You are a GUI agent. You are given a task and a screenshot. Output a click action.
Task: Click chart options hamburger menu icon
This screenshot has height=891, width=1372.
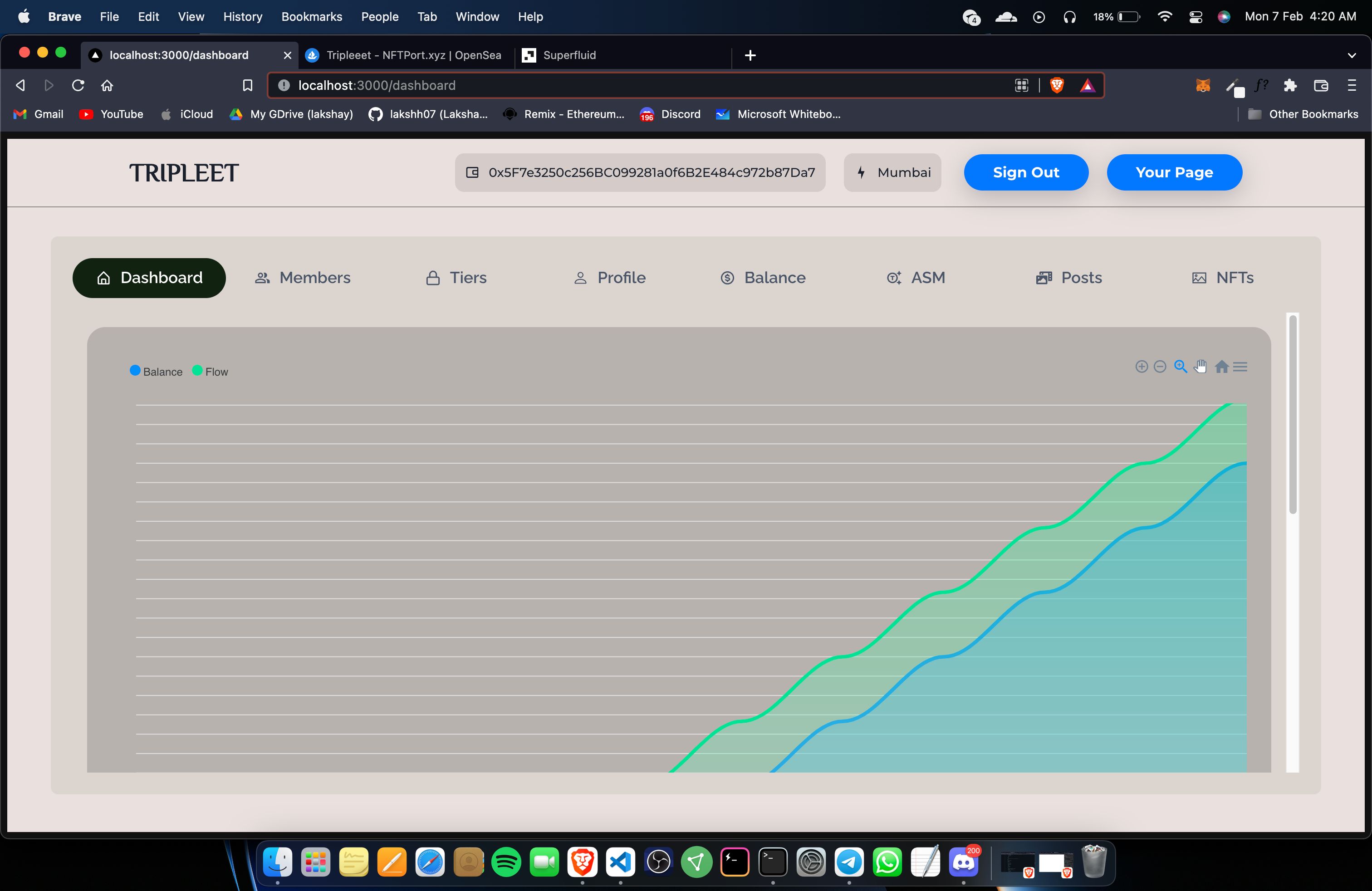click(1240, 366)
